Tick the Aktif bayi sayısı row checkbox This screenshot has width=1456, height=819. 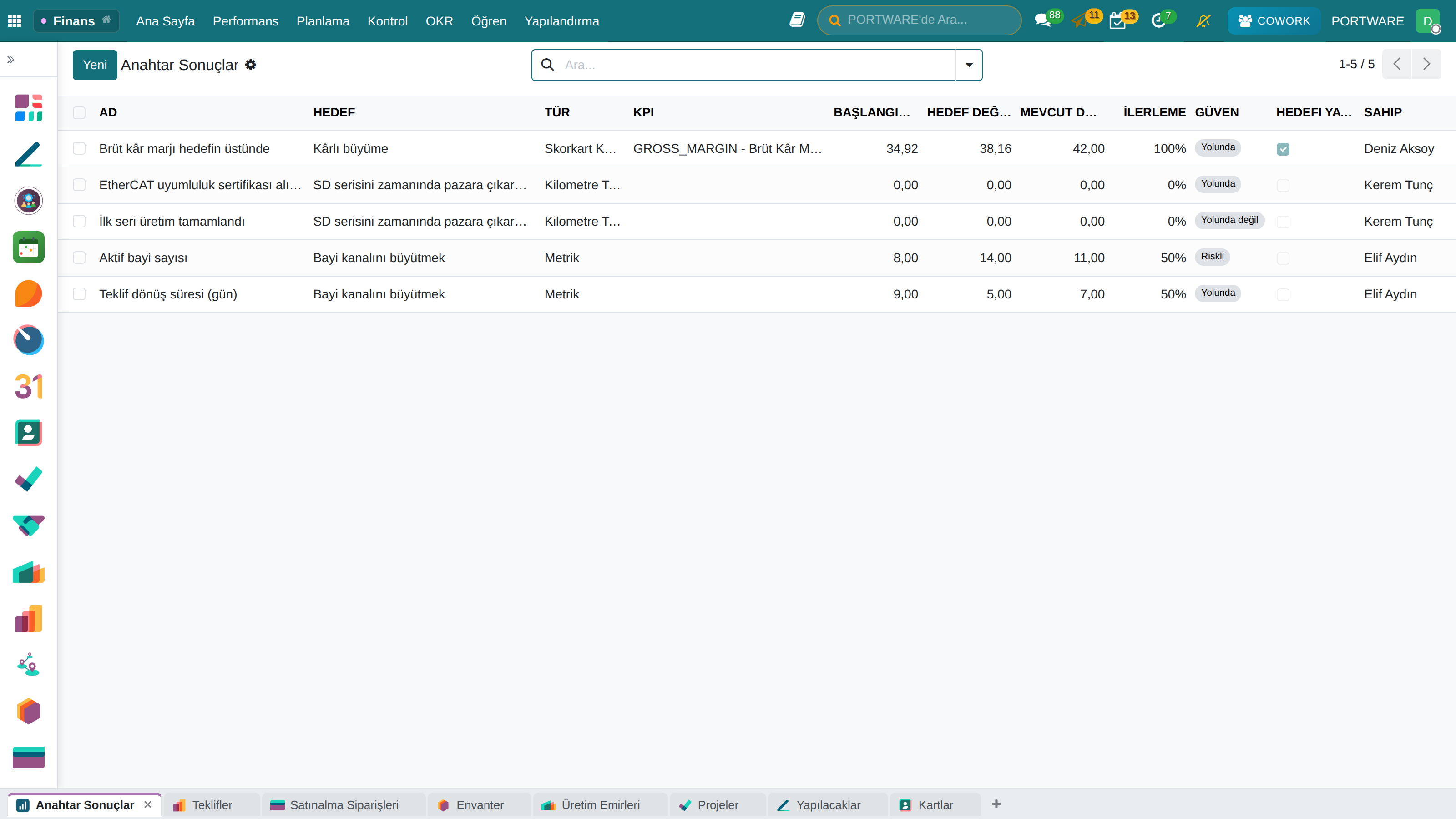(79, 258)
